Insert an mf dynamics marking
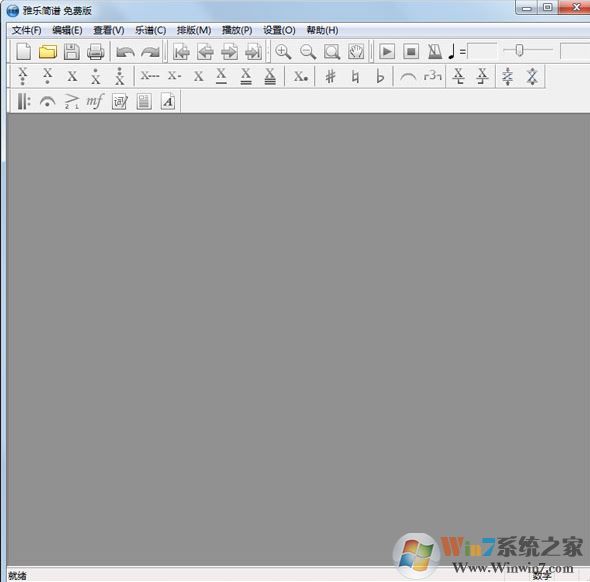This screenshot has height=582, width=590. [x=95, y=102]
